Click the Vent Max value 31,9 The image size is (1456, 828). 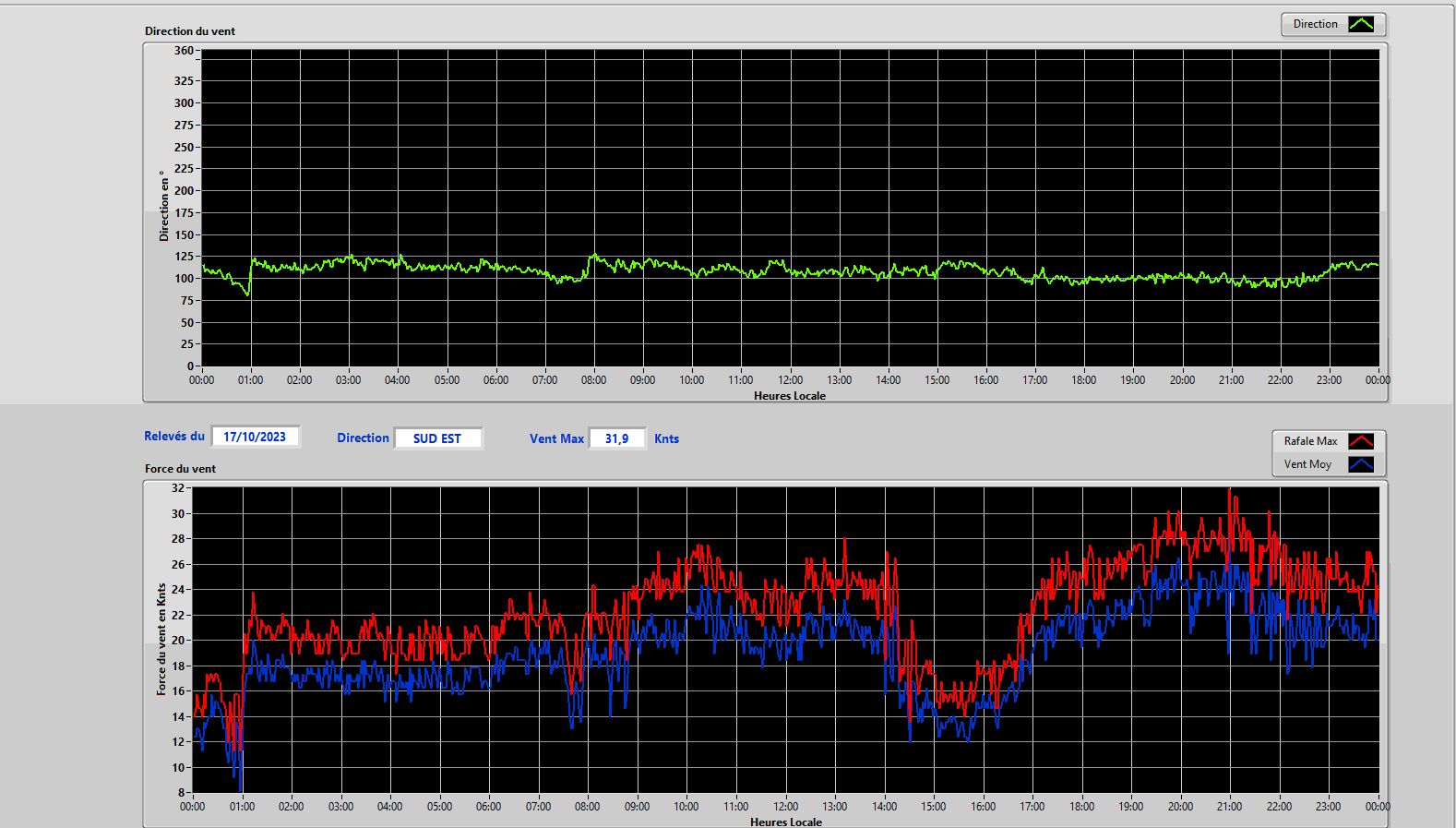point(617,438)
